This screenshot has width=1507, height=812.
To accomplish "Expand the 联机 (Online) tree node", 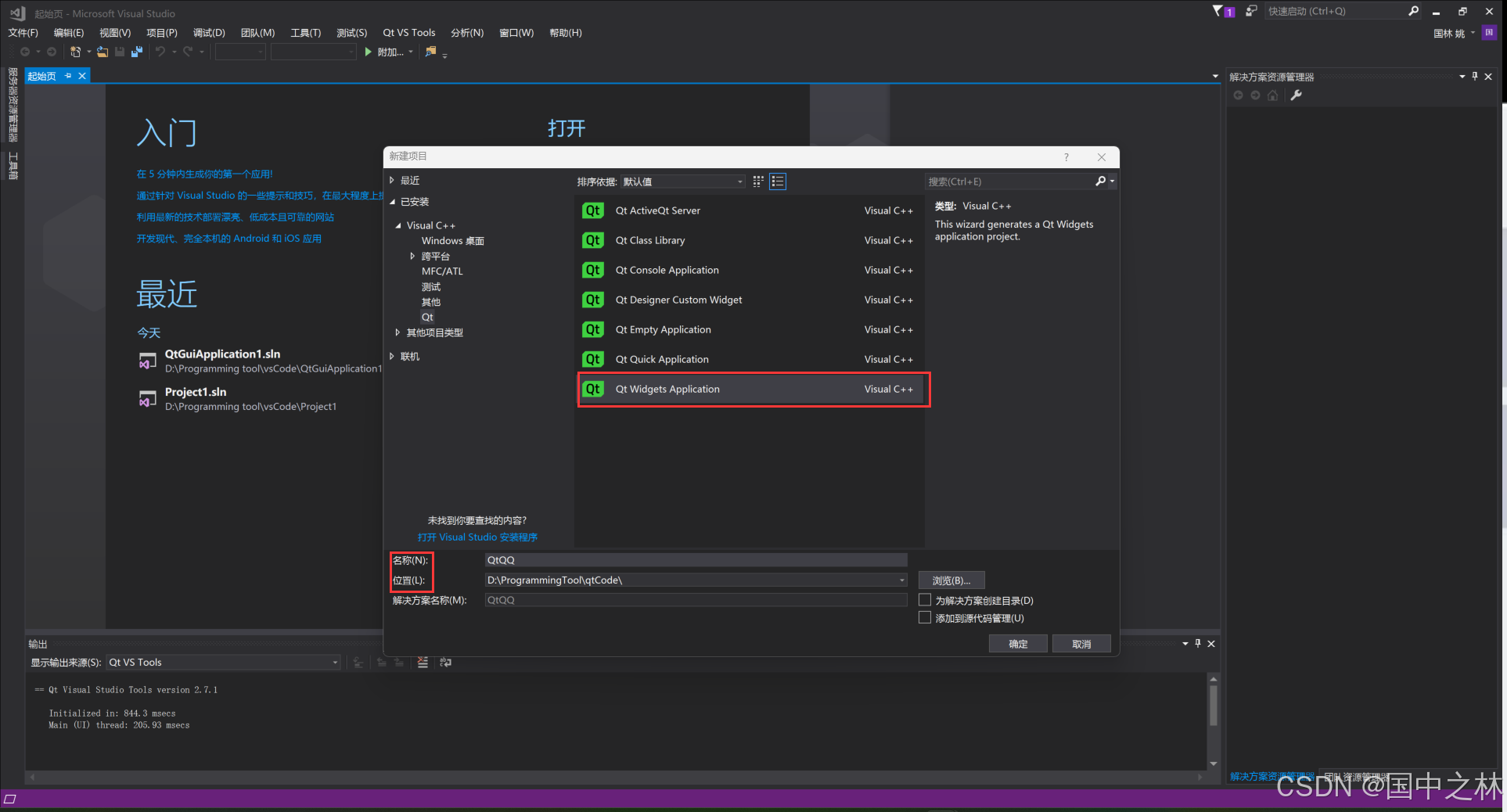I will click(392, 356).
